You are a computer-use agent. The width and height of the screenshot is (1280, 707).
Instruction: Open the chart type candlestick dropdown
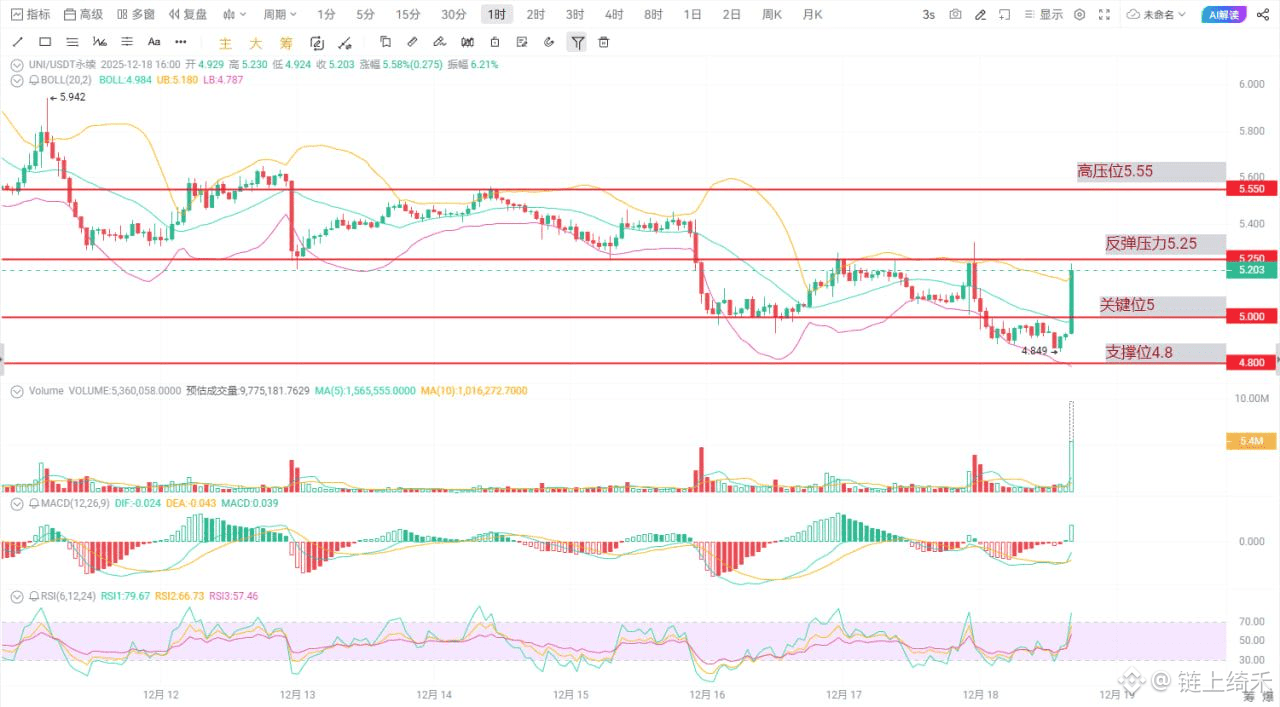(x=235, y=15)
